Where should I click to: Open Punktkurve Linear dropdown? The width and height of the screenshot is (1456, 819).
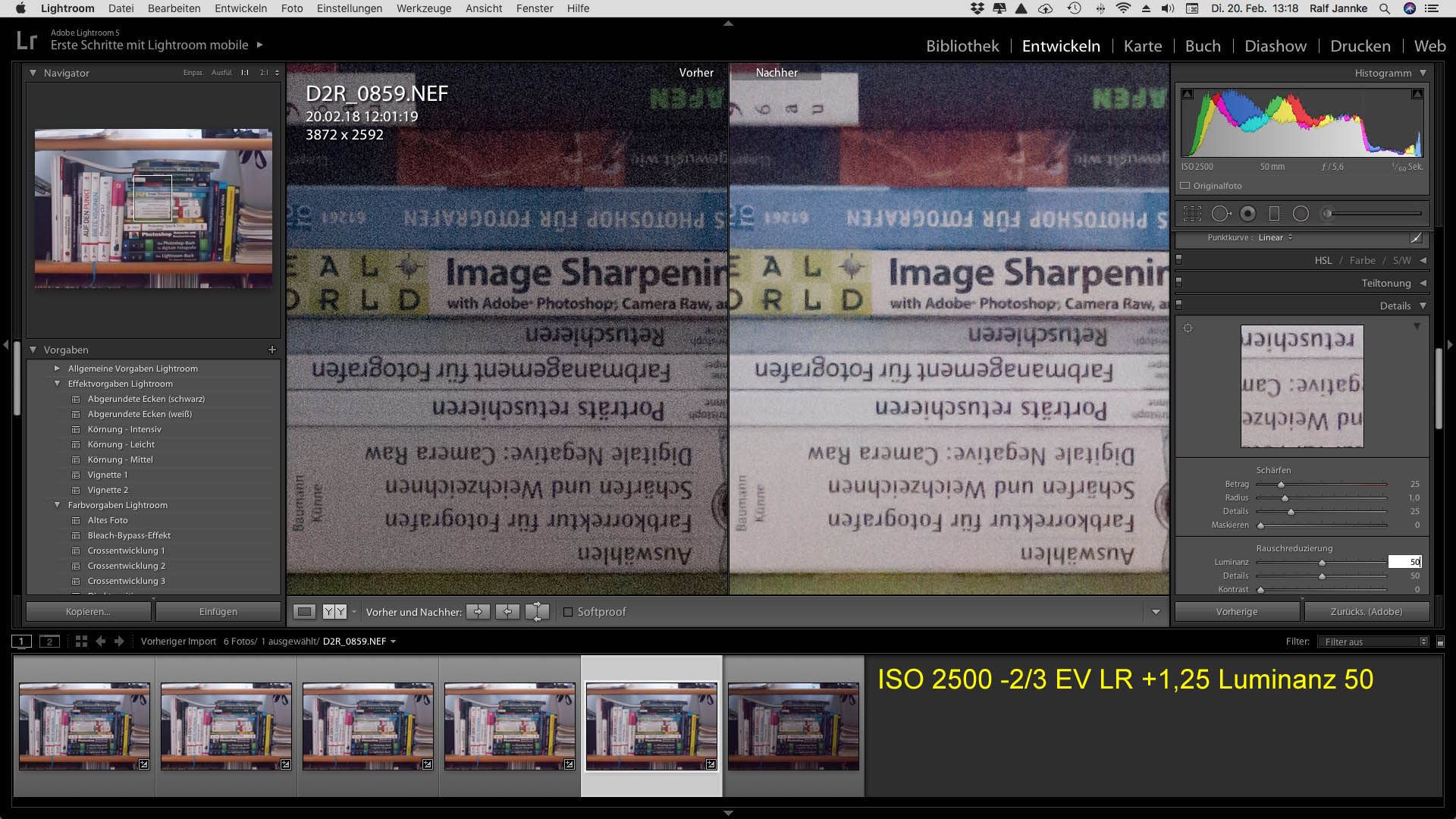coord(1276,237)
